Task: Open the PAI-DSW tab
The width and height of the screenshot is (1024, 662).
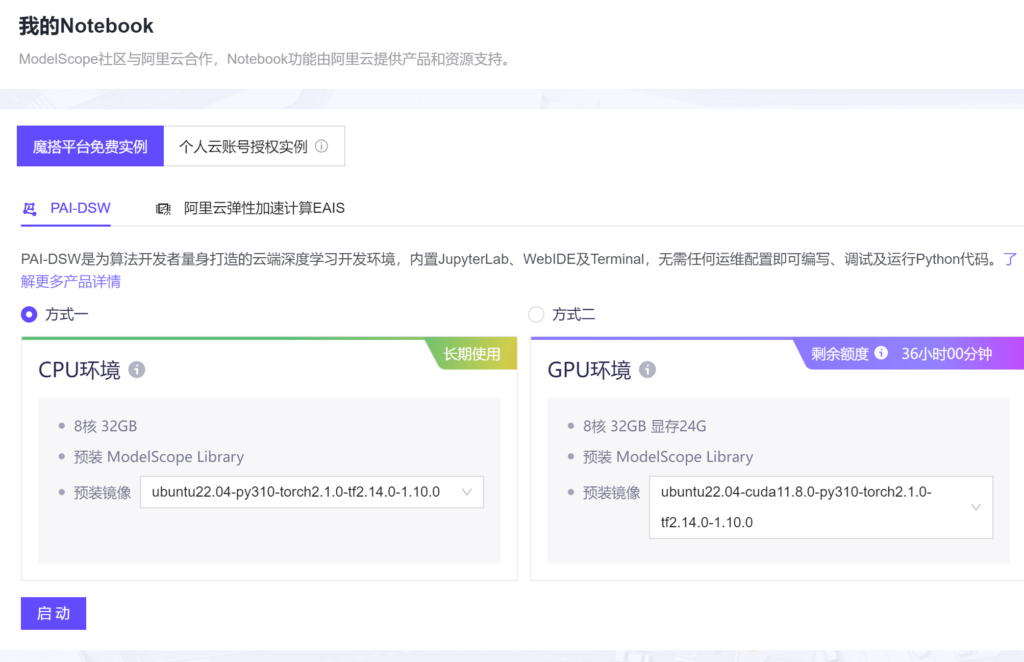Action: pyautogui.click(x=66, y=209)
